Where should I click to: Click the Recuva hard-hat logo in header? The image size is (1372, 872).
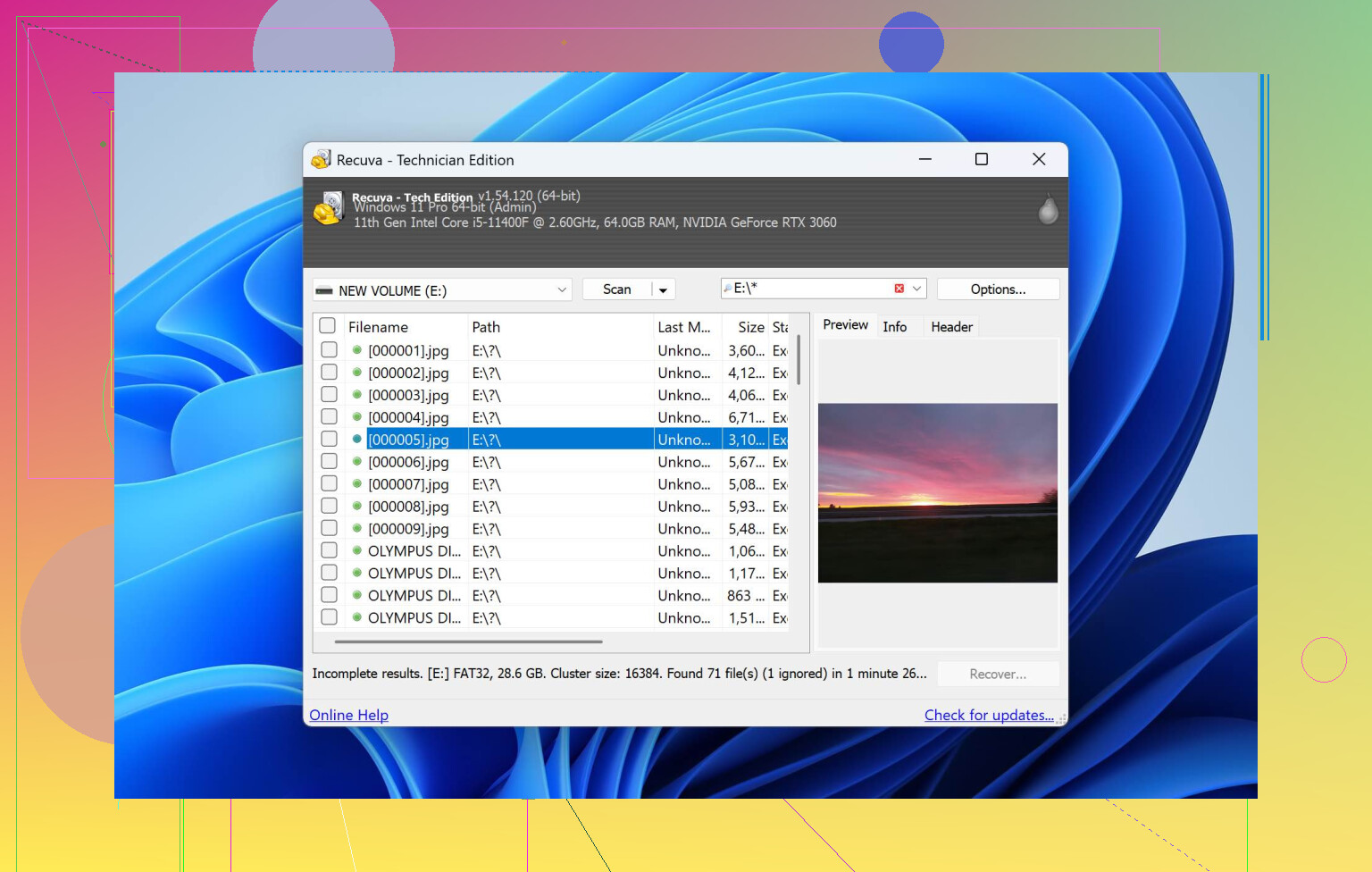(328, 209)
